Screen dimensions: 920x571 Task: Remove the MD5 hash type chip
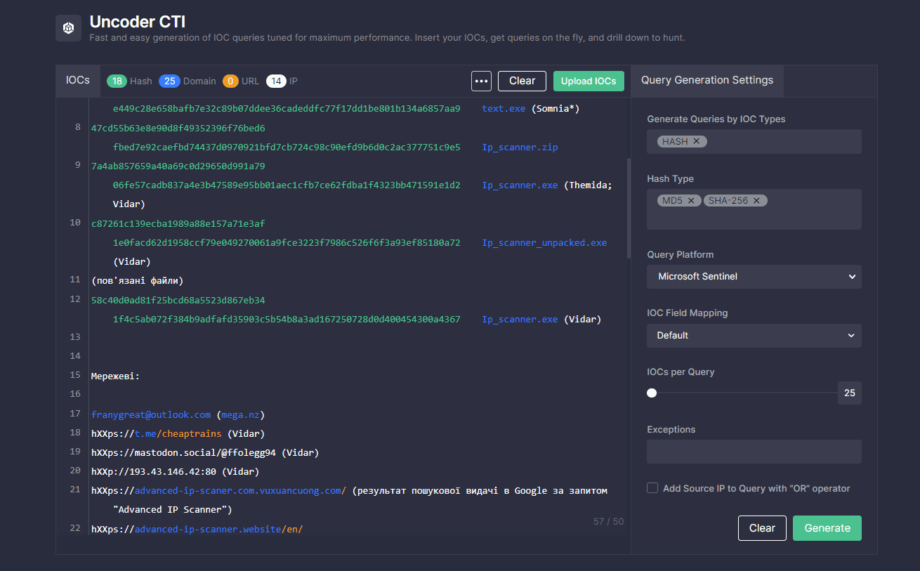pyautogui.click(x=692, y=201)
